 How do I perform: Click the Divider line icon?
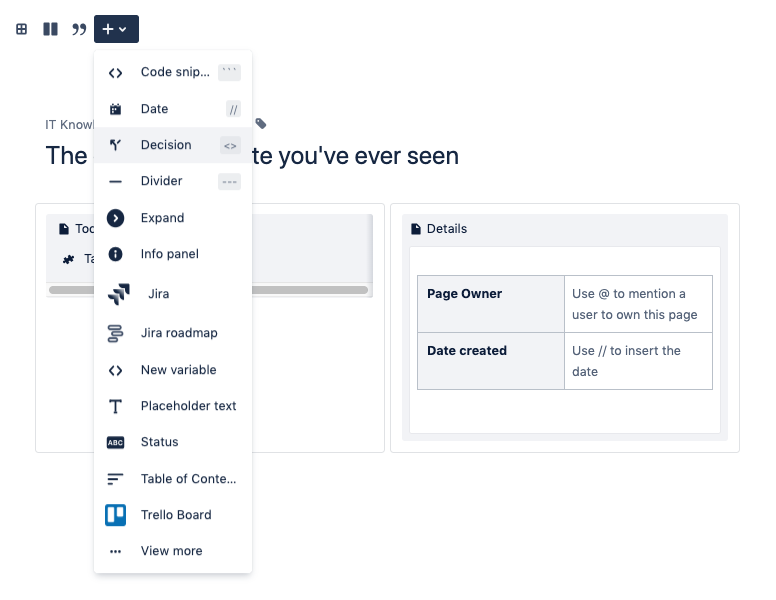(x=116, y=182)
